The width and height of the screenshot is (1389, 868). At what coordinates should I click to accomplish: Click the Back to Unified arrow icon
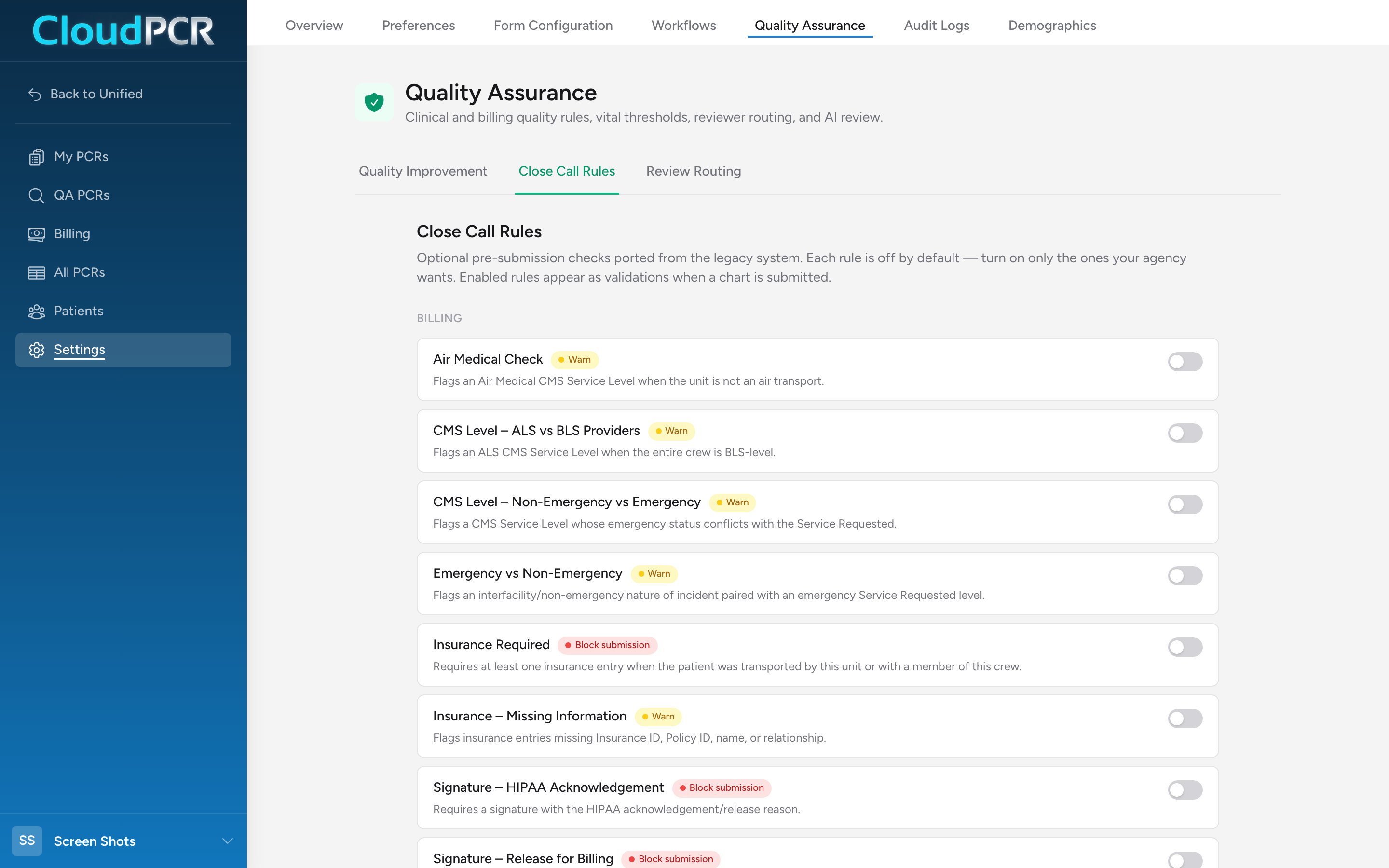(35, 94)
